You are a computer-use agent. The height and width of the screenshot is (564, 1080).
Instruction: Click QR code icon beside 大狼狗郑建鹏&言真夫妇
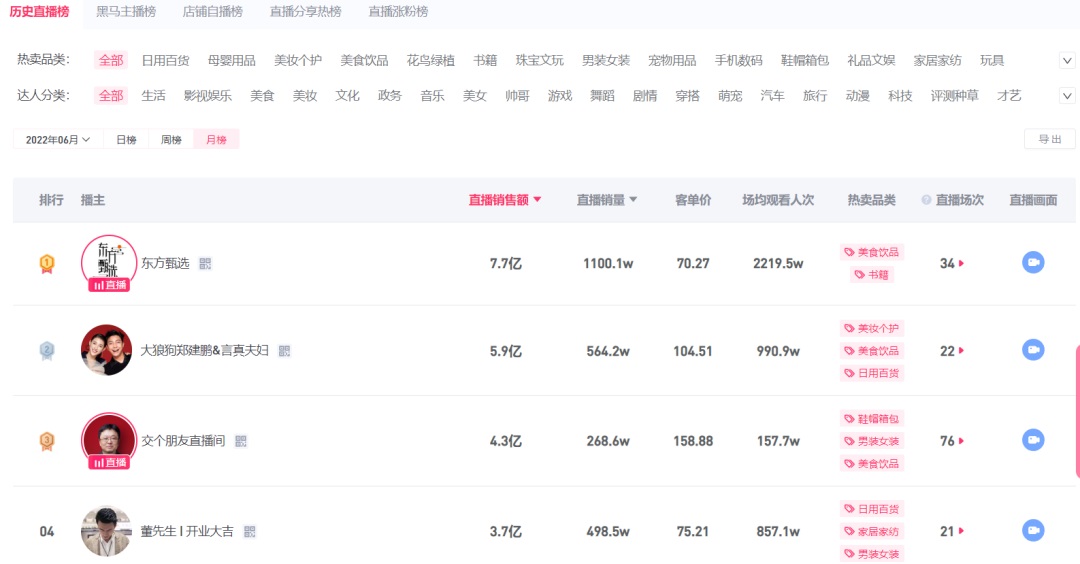[x=285, y=351]
